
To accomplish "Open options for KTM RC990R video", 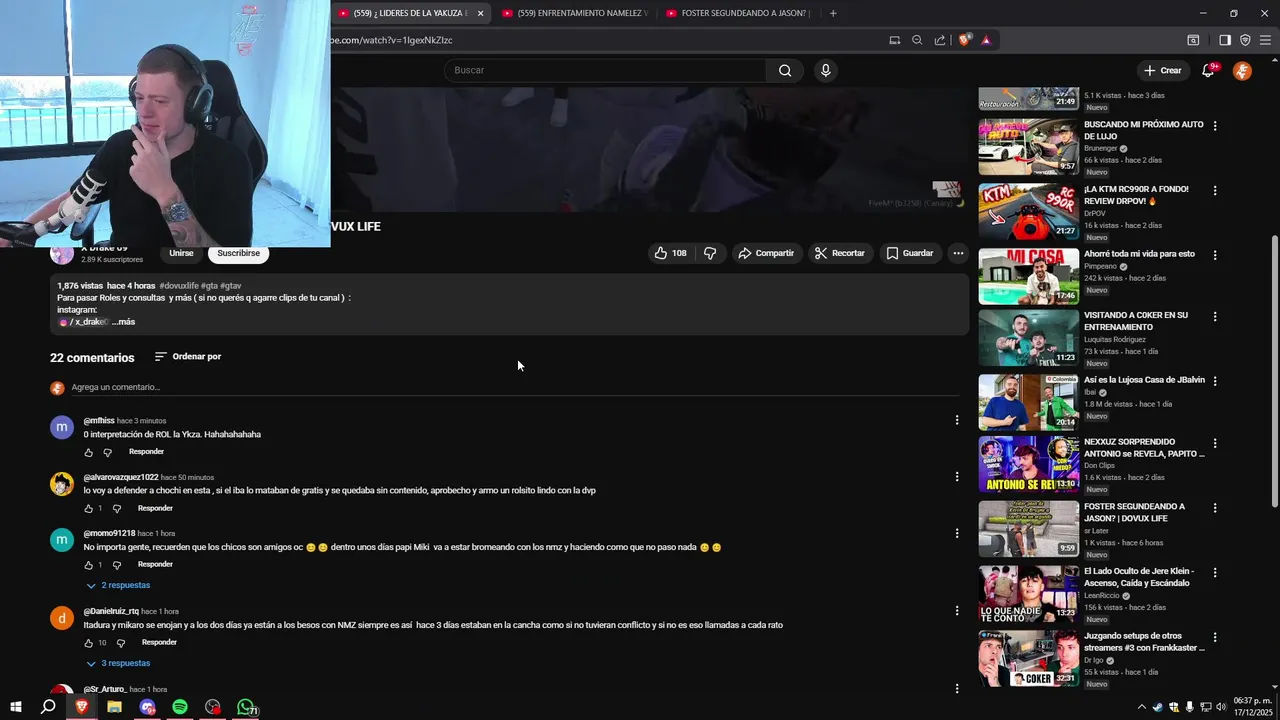I will click(x=1215, y=190).
